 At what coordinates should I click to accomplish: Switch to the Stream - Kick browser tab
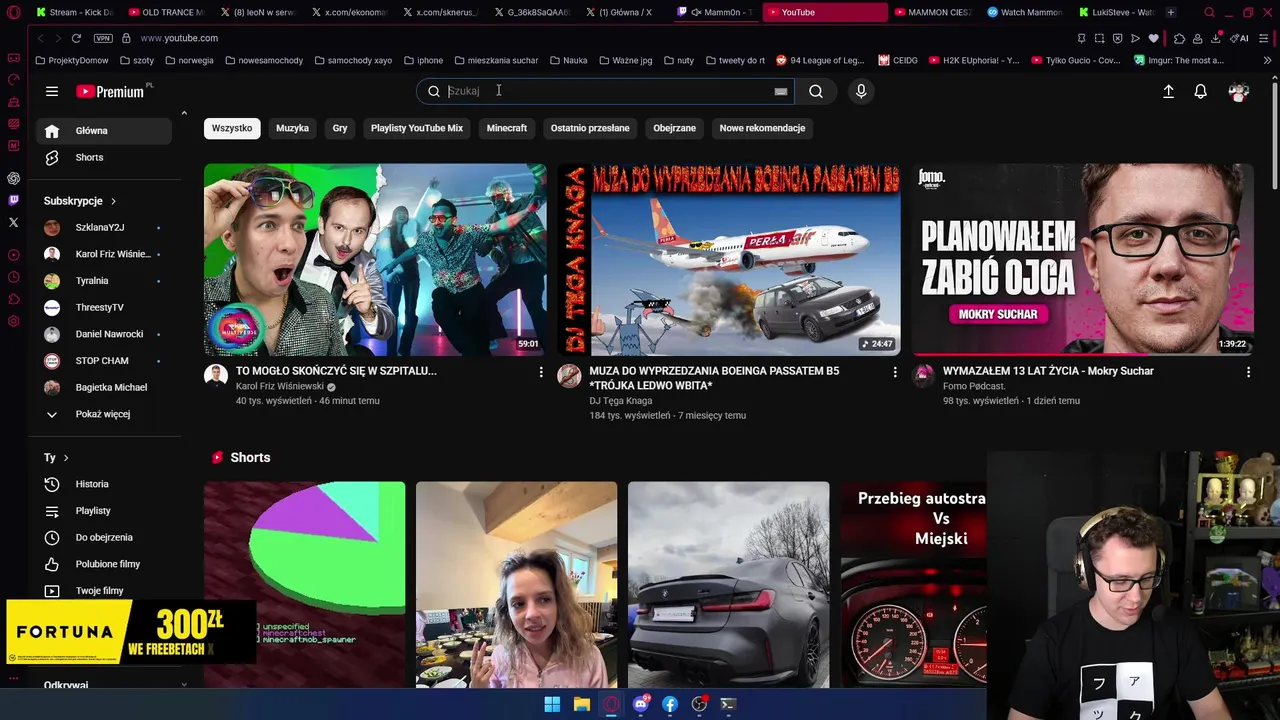pyautogui.click(x=75, y=12)
